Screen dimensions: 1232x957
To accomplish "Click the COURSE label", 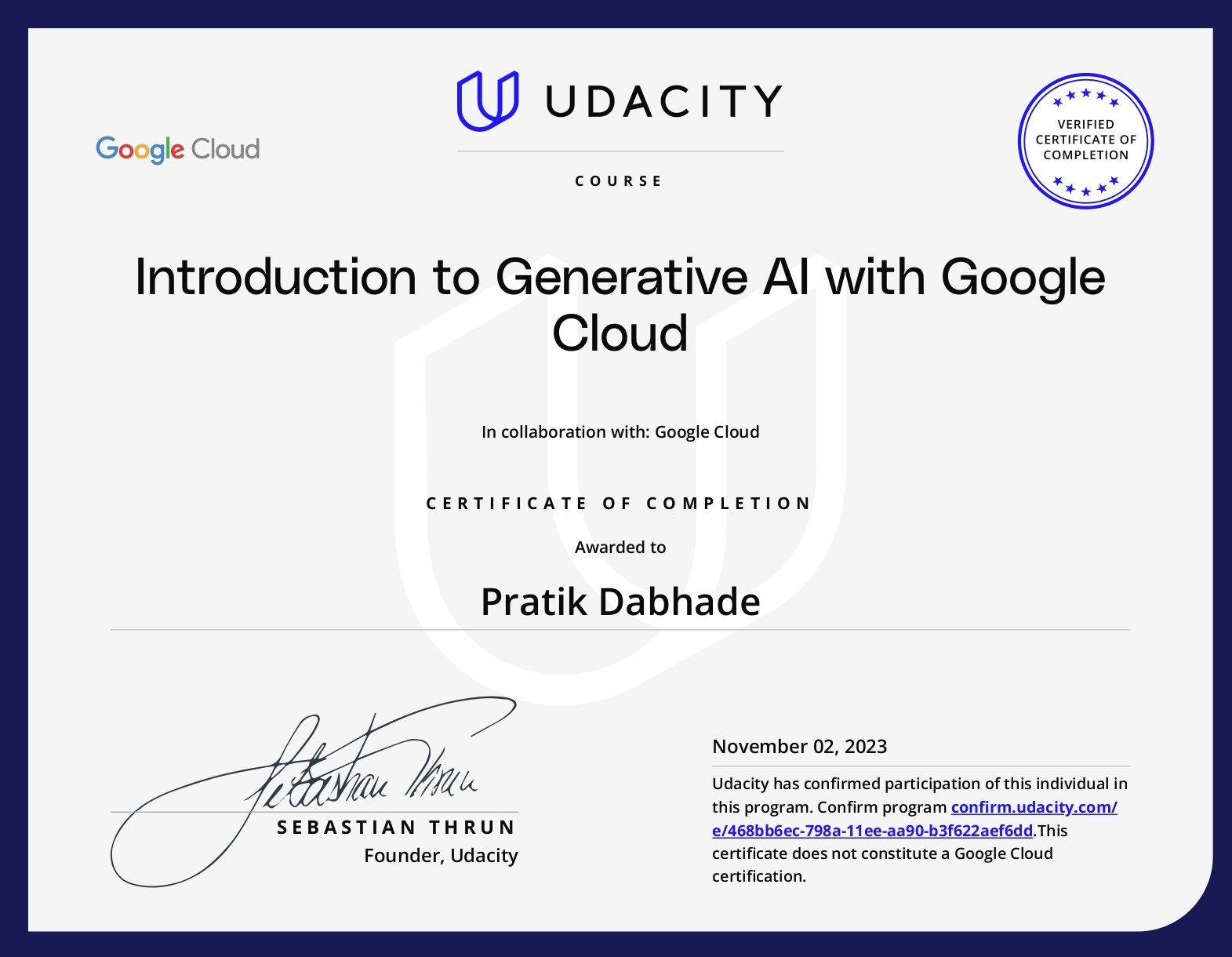I will click(x=620, y=181).
